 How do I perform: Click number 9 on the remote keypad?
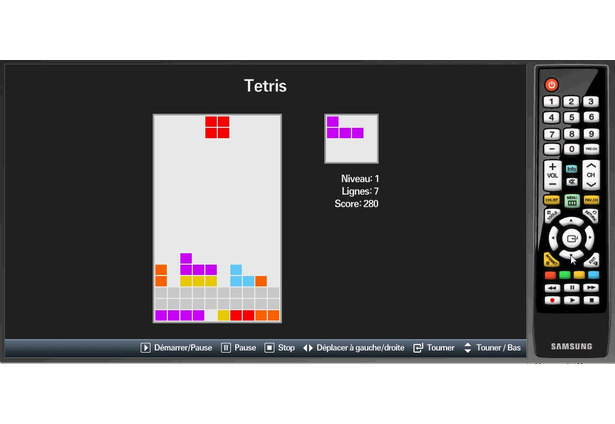click(x=591, y=134)
